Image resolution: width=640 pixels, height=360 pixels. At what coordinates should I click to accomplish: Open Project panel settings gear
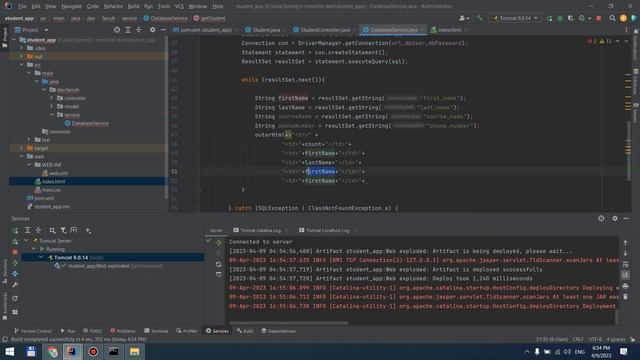152,30
